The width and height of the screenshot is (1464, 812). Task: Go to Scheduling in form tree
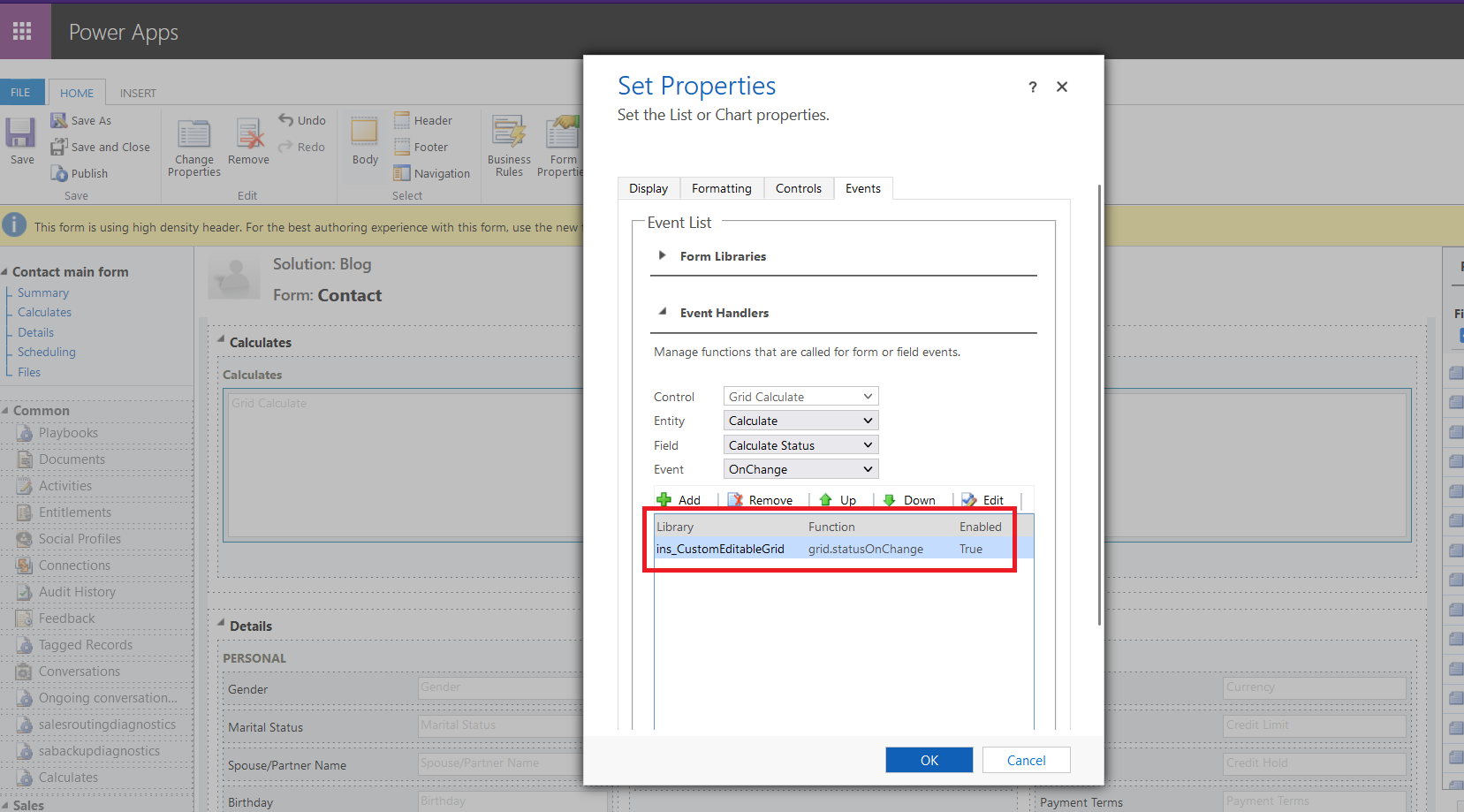(x=46, y=352)
